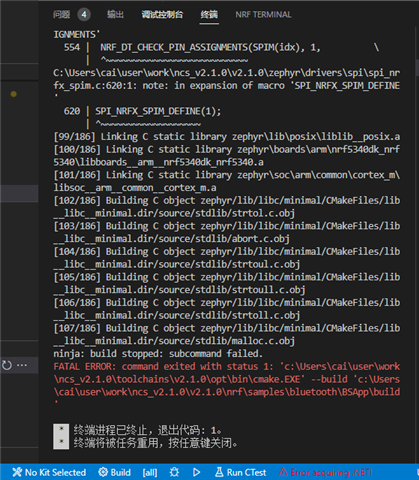419x480 pixels.
Task: Select the highlighted gray row in left sidebar
Action: [x=19, y=194]
